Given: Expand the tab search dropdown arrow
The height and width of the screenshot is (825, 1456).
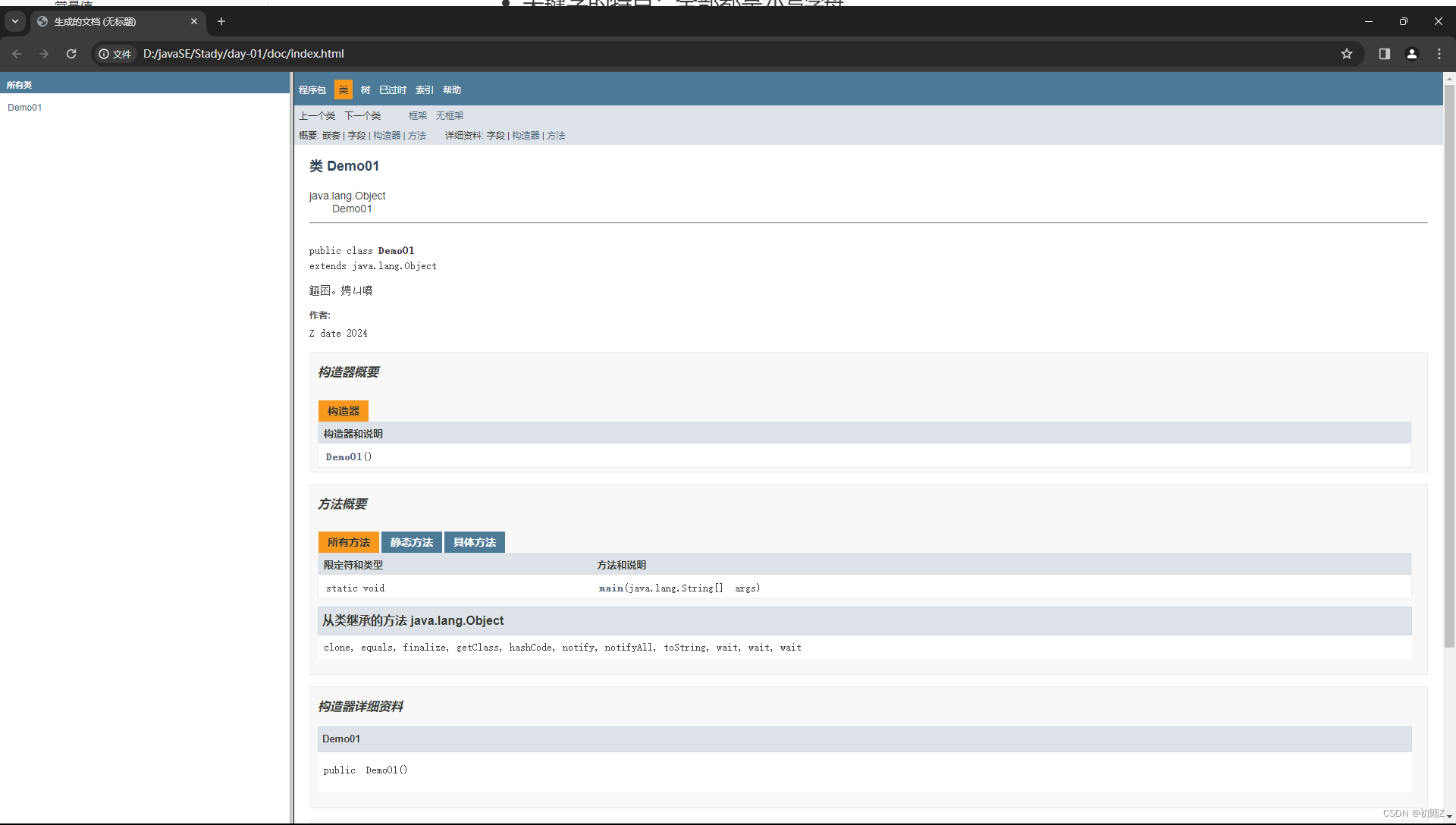Looking at the screenshot, I should click(x=15, y=21).
